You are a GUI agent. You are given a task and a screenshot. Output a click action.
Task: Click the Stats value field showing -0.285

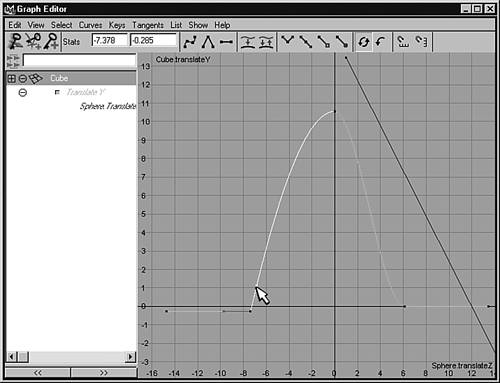tap(153, 41)
